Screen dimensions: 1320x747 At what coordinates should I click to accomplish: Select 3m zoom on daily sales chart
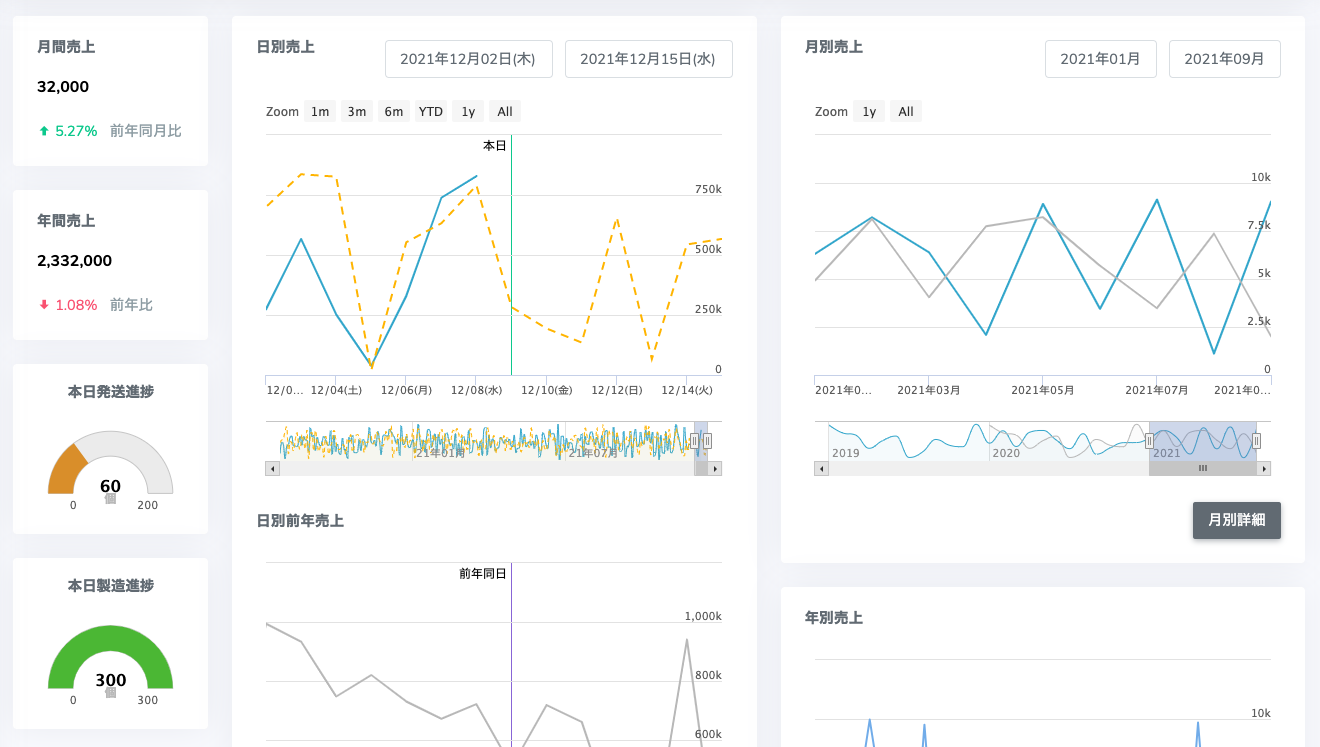tap(357, 112)
